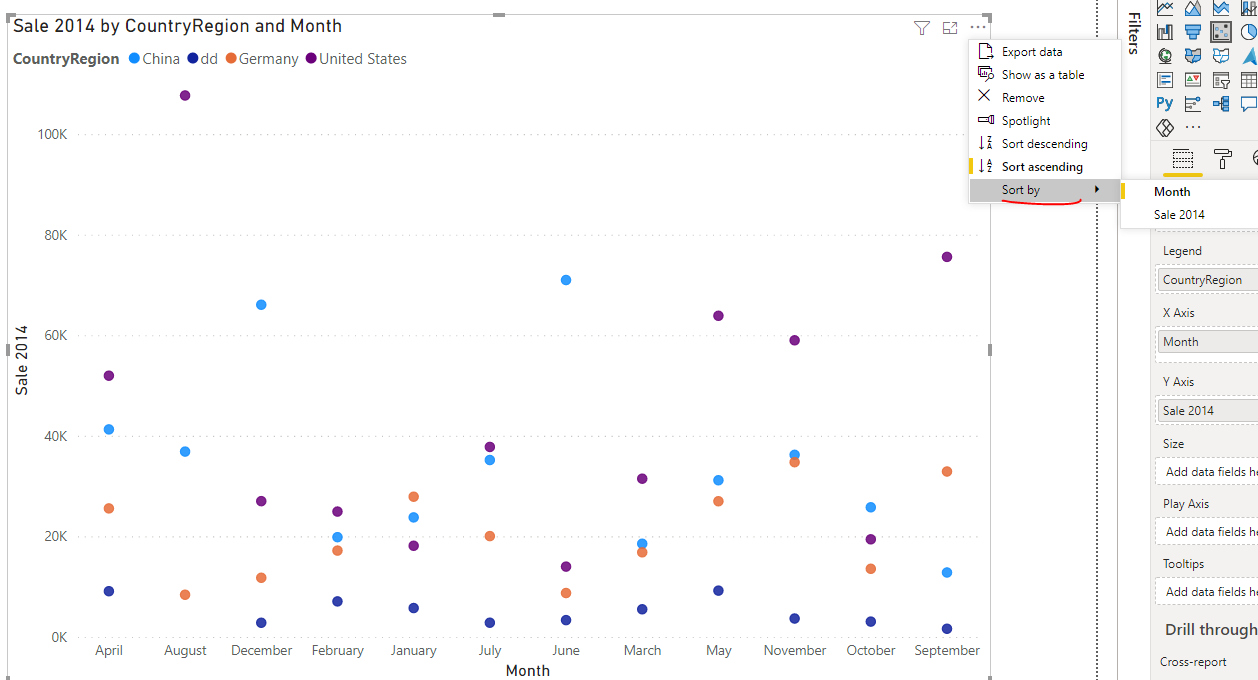
Task: Open Get more visuals ellipsis
Action: (x=1193, y=128)
